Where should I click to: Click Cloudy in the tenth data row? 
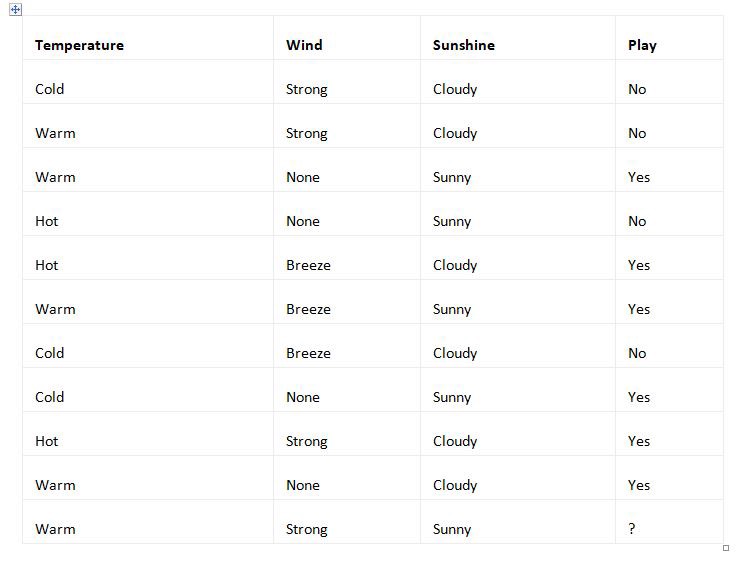click(x=455, y=485)
